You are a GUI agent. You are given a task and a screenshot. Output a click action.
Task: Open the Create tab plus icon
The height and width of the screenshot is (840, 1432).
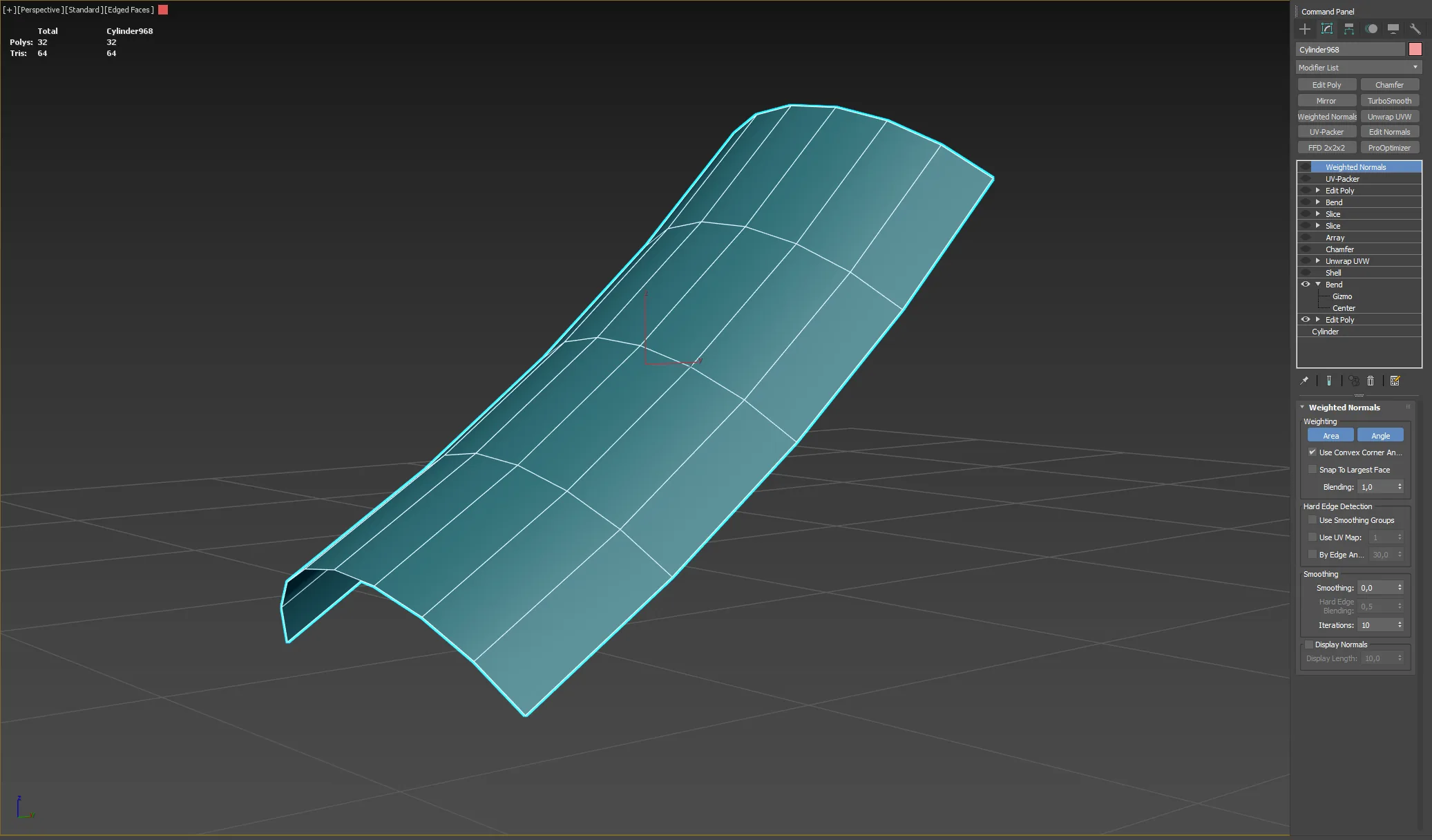[x=1304, y=29]
